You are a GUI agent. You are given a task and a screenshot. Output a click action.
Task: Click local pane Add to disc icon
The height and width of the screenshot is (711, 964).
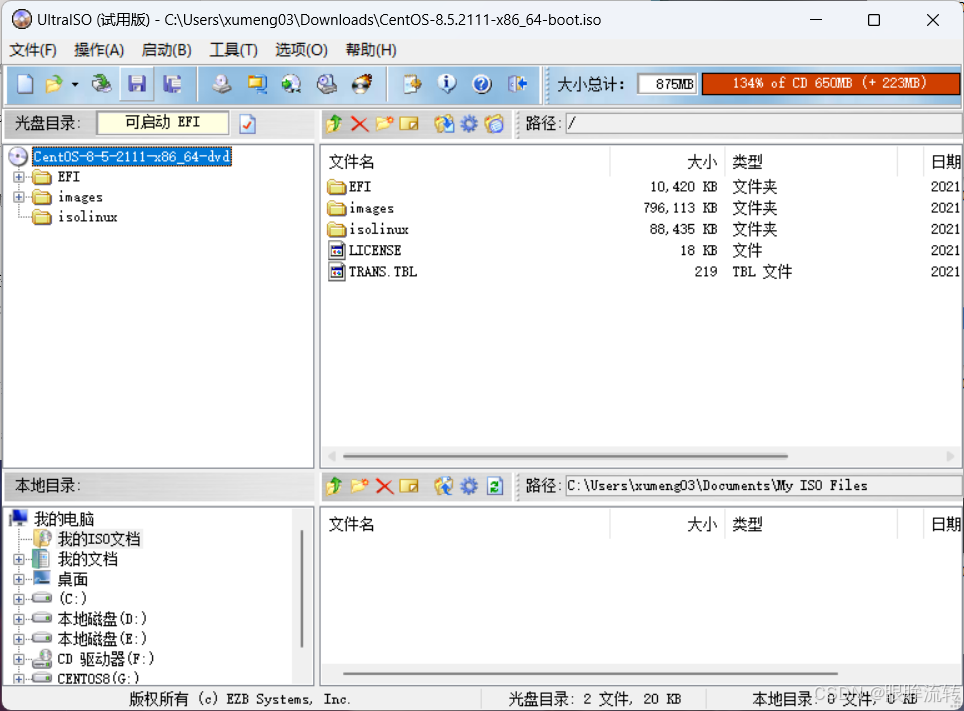[444, 486]
